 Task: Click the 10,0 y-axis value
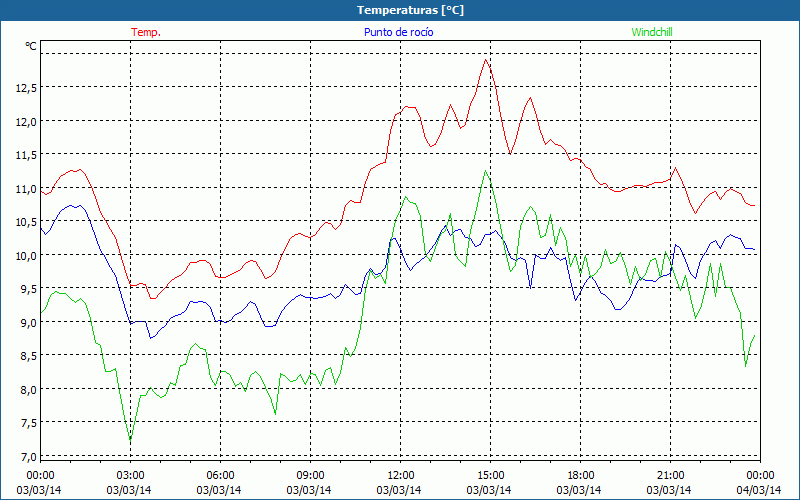26,255
